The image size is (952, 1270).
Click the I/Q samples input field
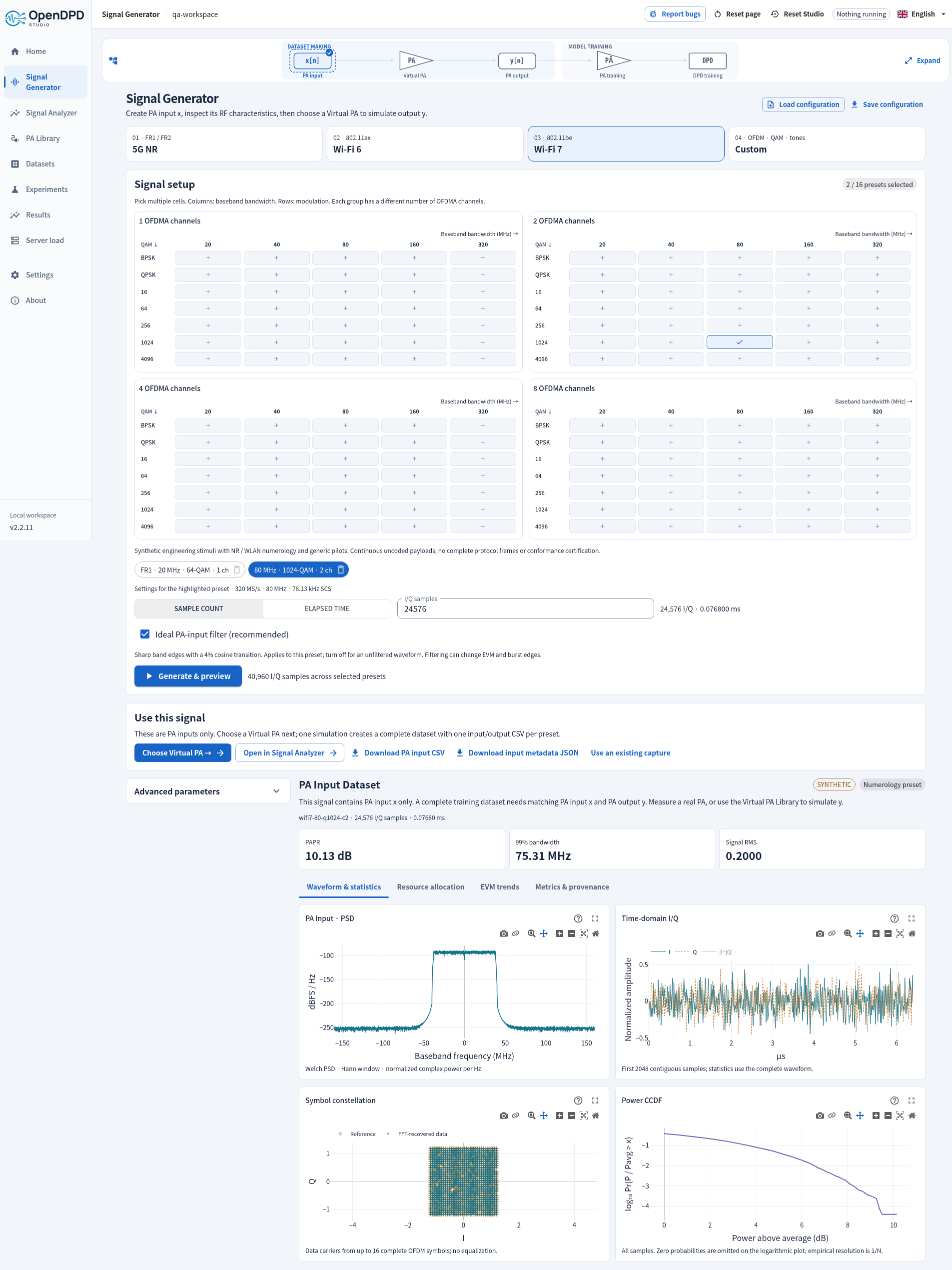pos(525,608)
